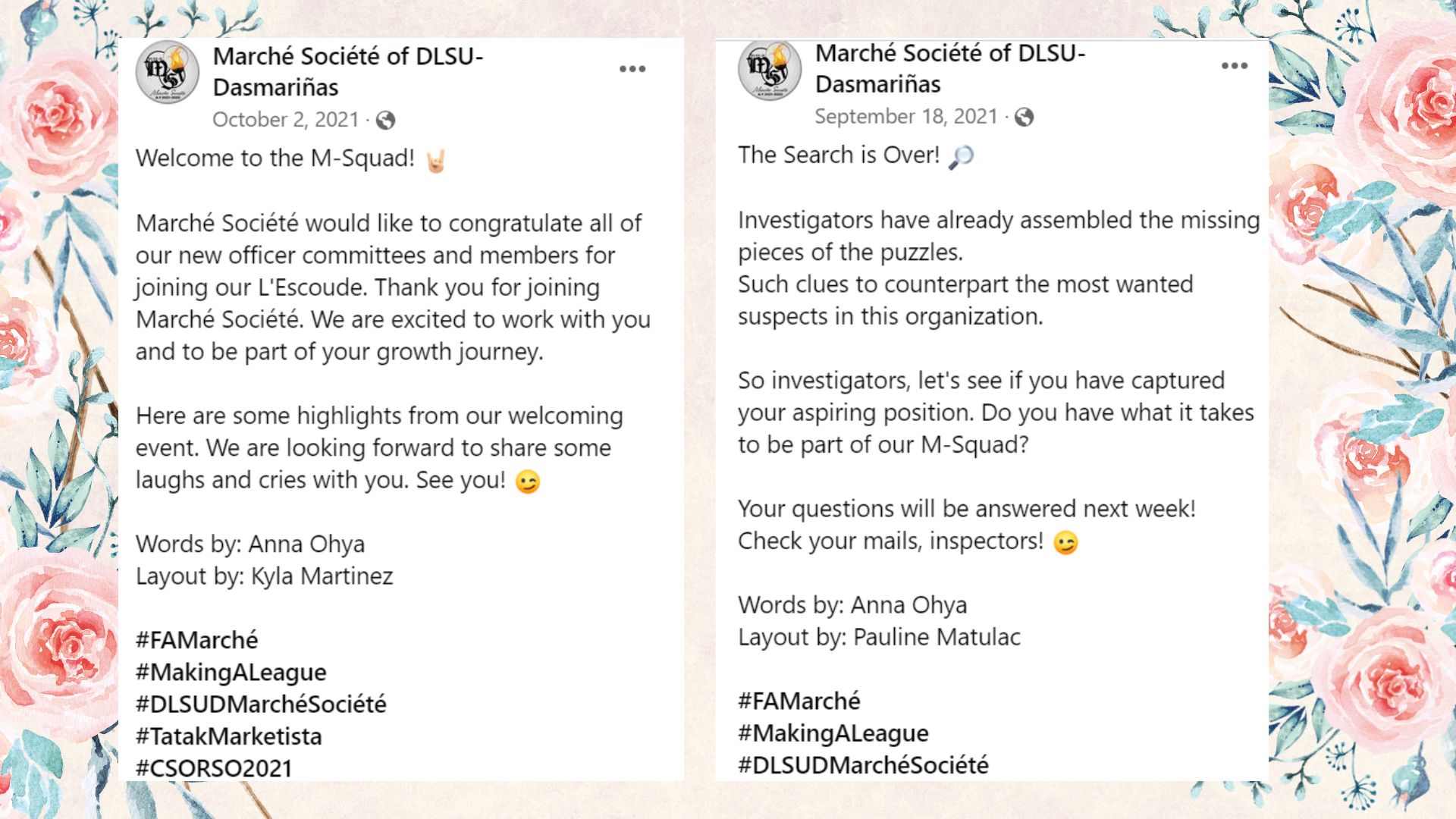The image size is (1456, 819).
Task: Click magnifying glass emoji after "The Search is Over!"
Action: (961, 156)
